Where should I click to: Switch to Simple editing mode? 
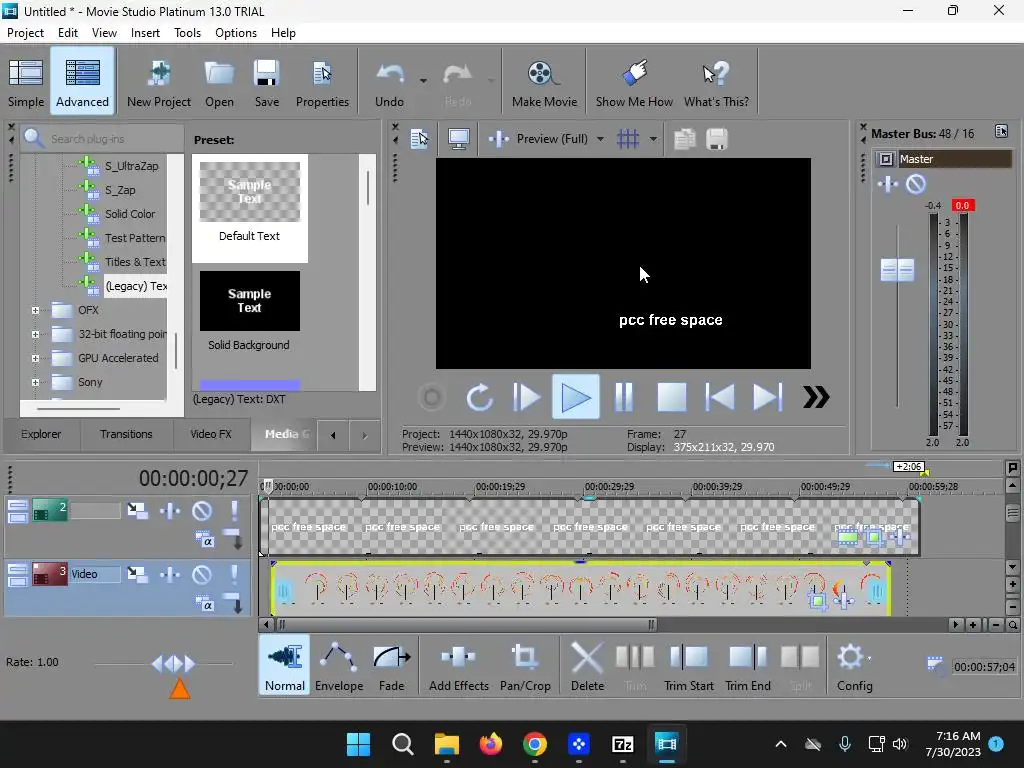coord(25,82)
